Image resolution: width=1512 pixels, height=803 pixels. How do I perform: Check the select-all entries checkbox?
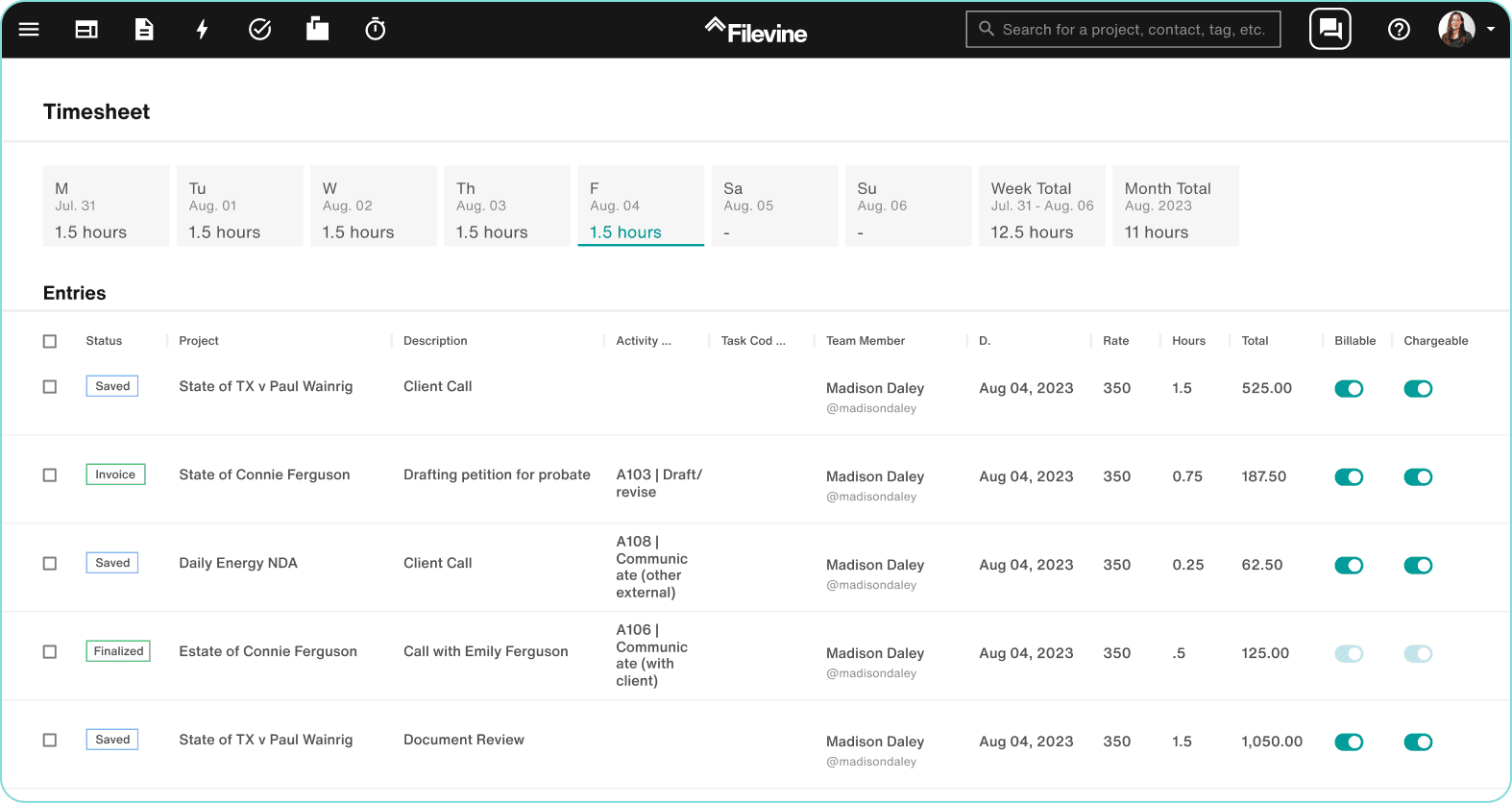click(x=50, y=341)
